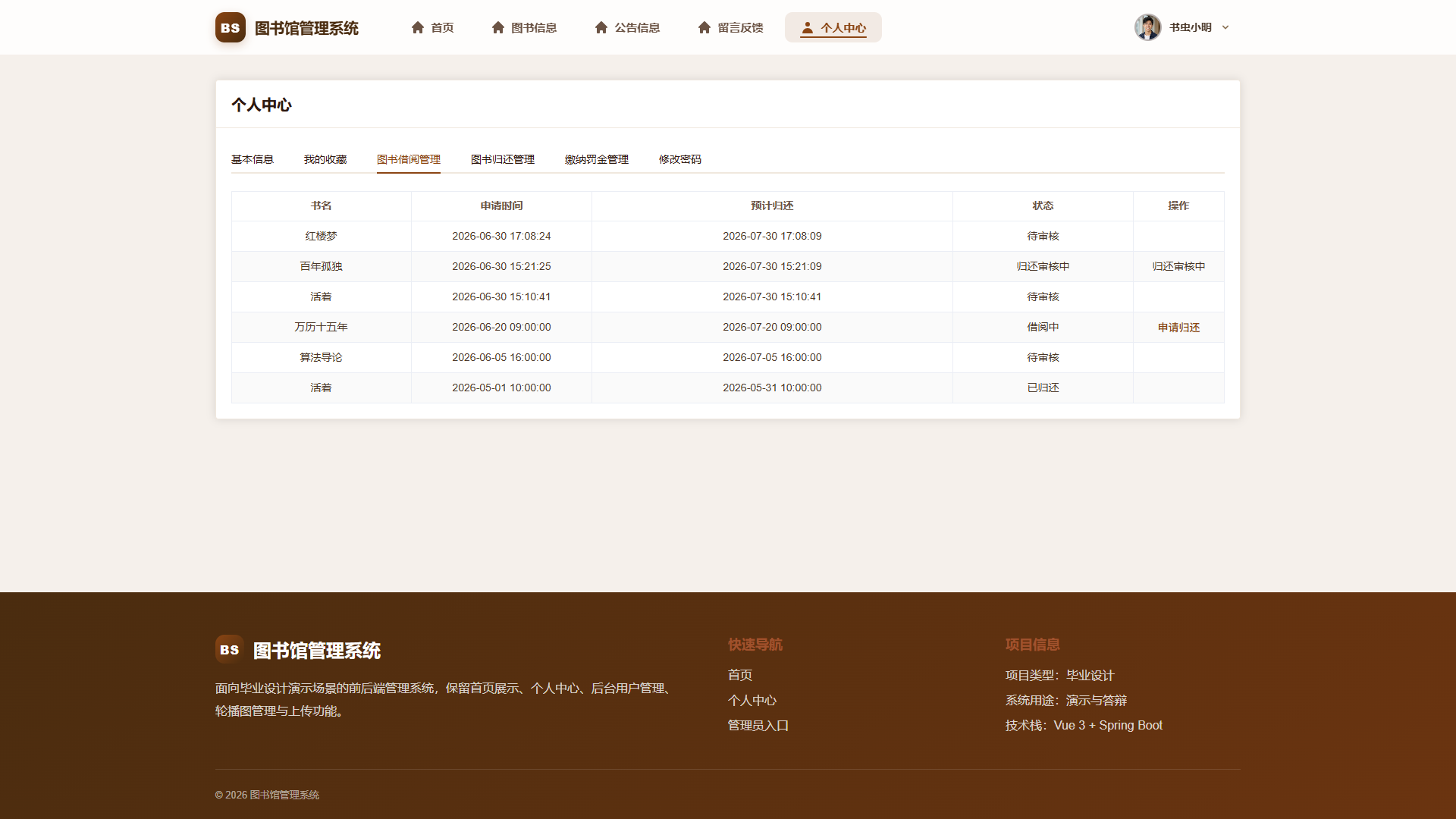The height and width of the screenshot is (819, 1456).
Task: Click the house icon next to 公告信息
Action: pos(601,27)
